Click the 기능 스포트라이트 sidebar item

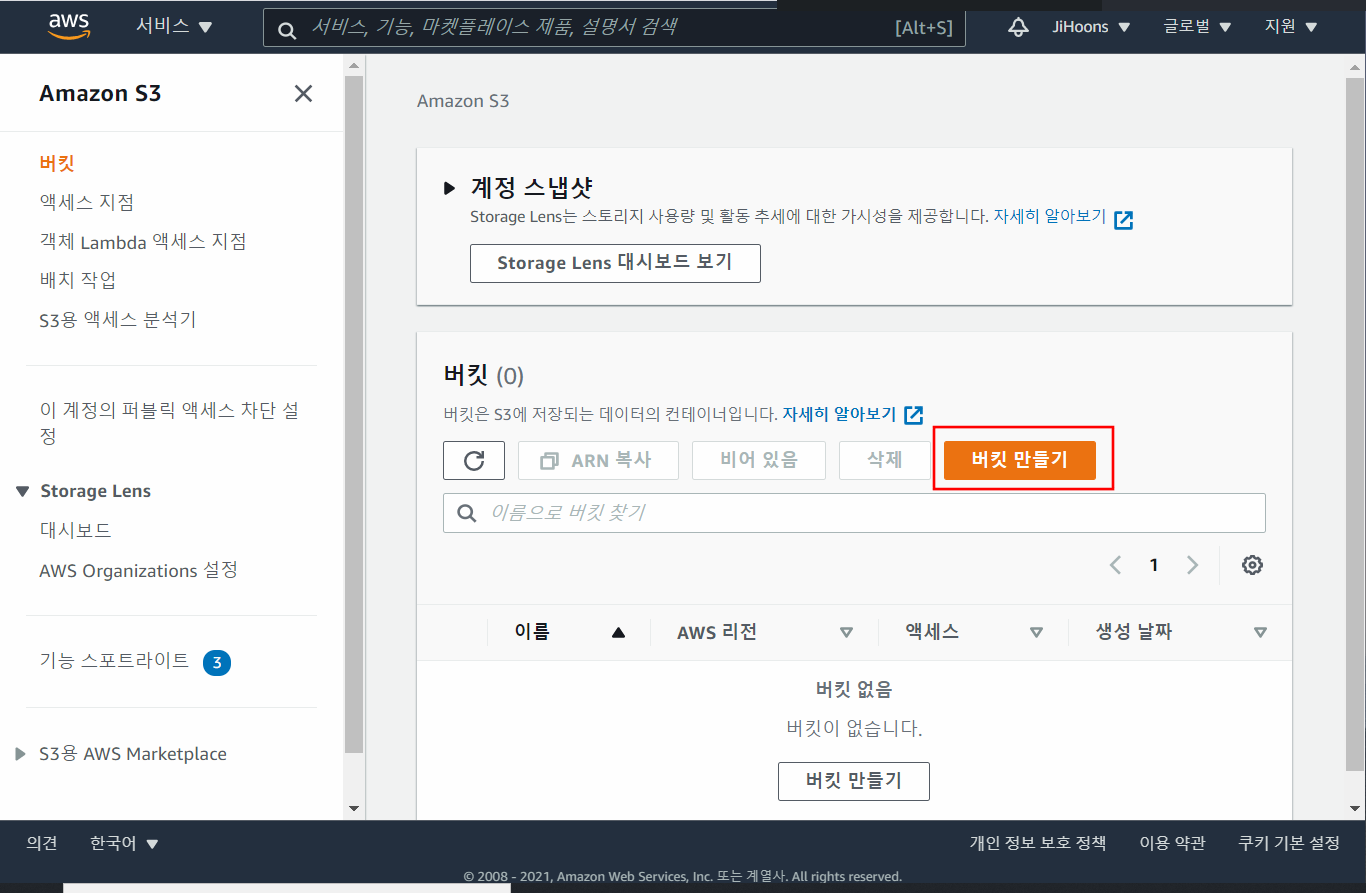coord(114,661)
